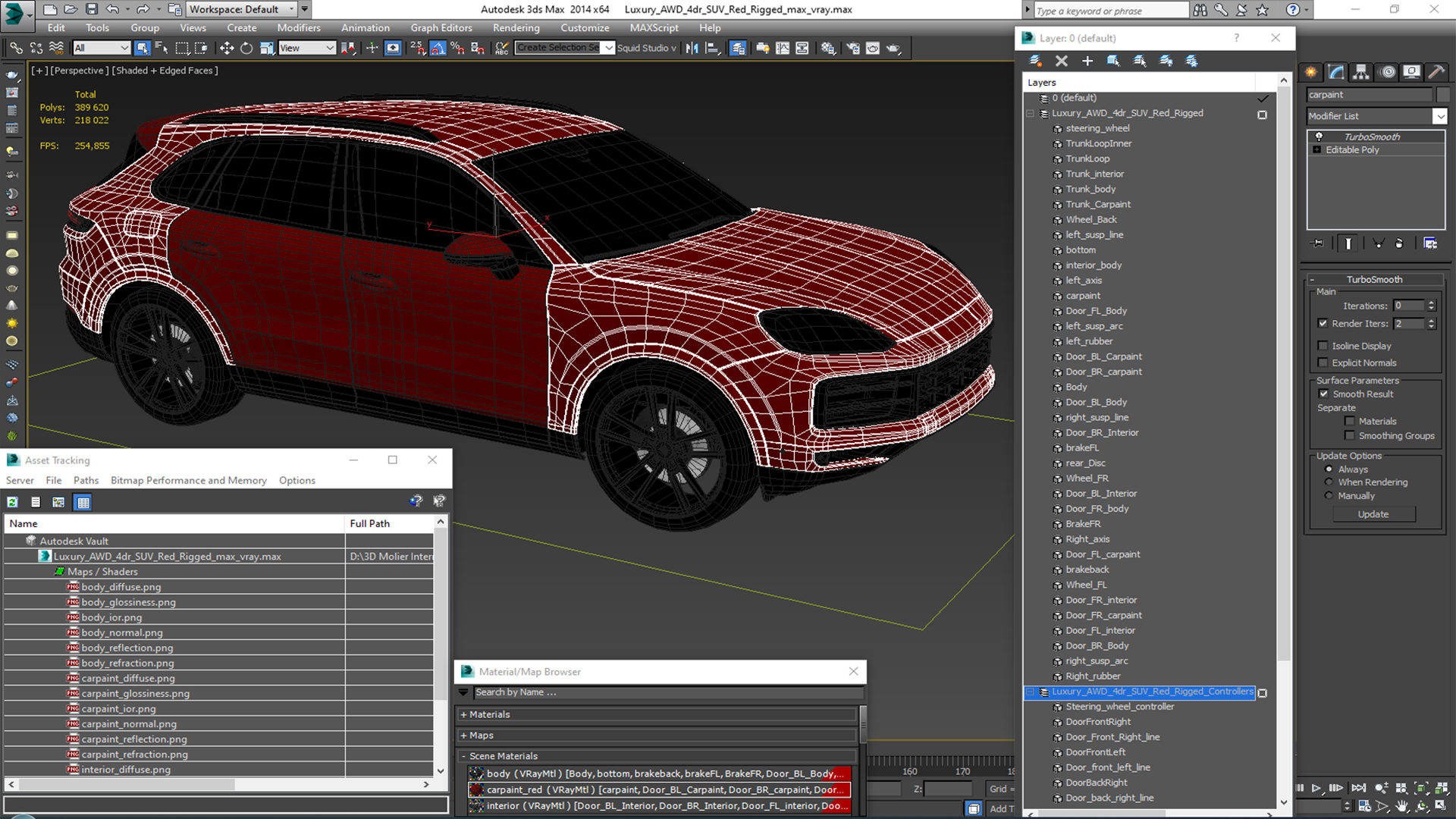1456x819 pixels.
Task: Click Table View icon in Asset Tracking
Action: click(83, 502)
